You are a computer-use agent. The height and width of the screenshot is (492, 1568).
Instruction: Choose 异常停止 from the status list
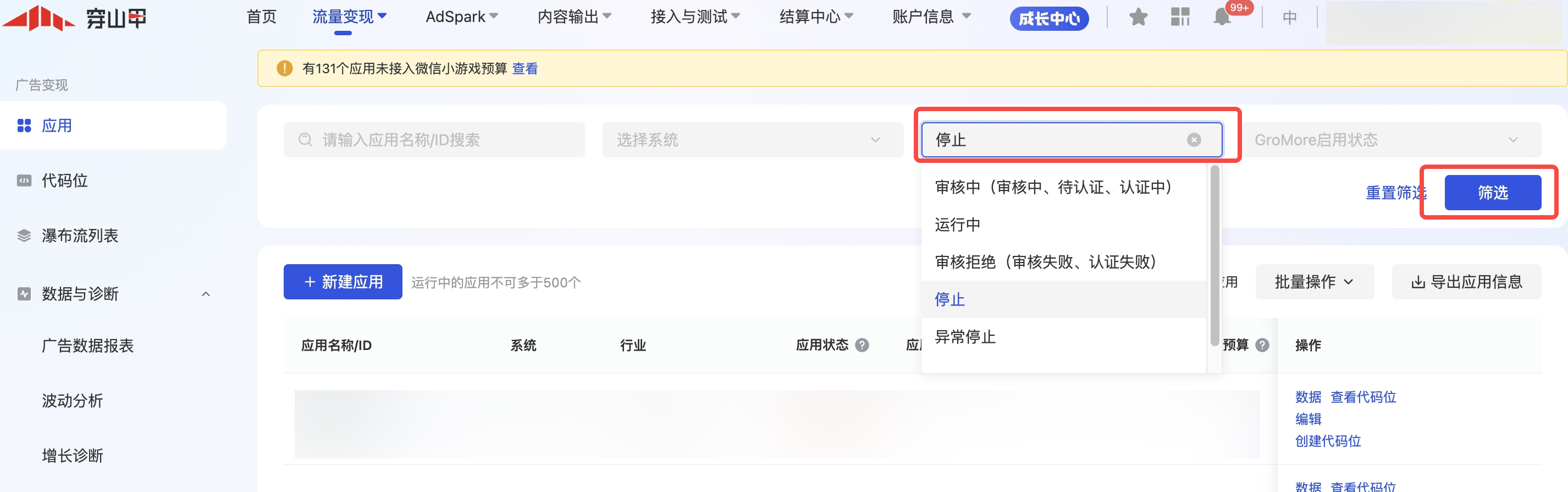pyautogui.click(x=965, y=337)
